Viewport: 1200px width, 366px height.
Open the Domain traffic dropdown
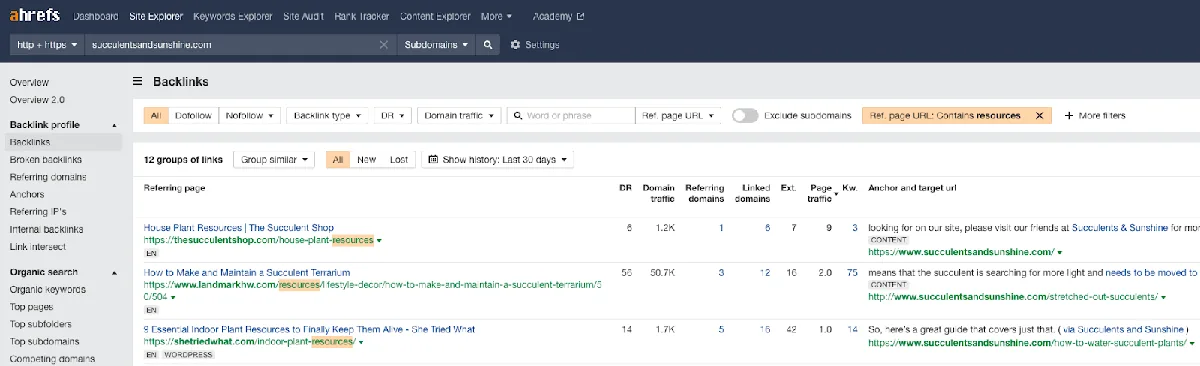pos(458,116)
